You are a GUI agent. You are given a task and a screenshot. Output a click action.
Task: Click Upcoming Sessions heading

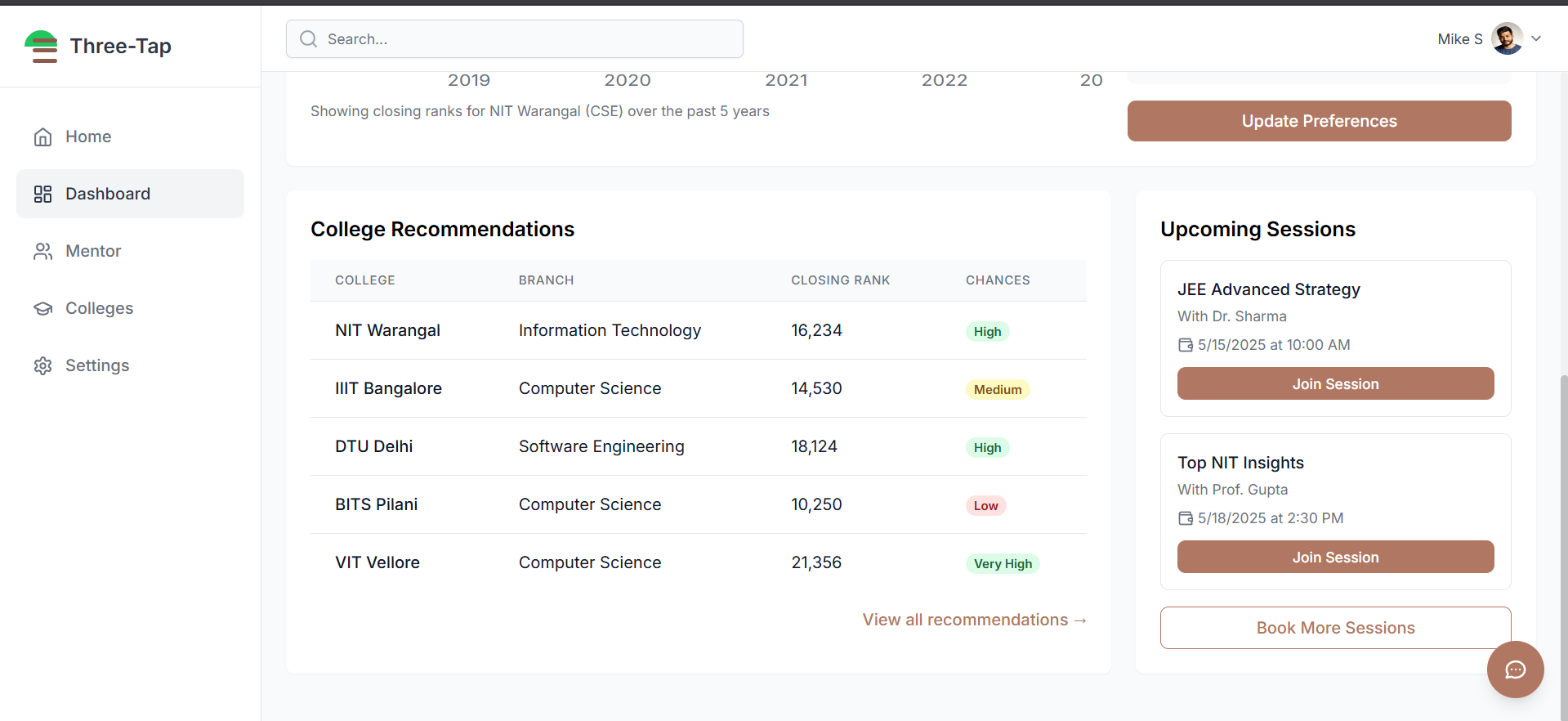(1258, 229)
